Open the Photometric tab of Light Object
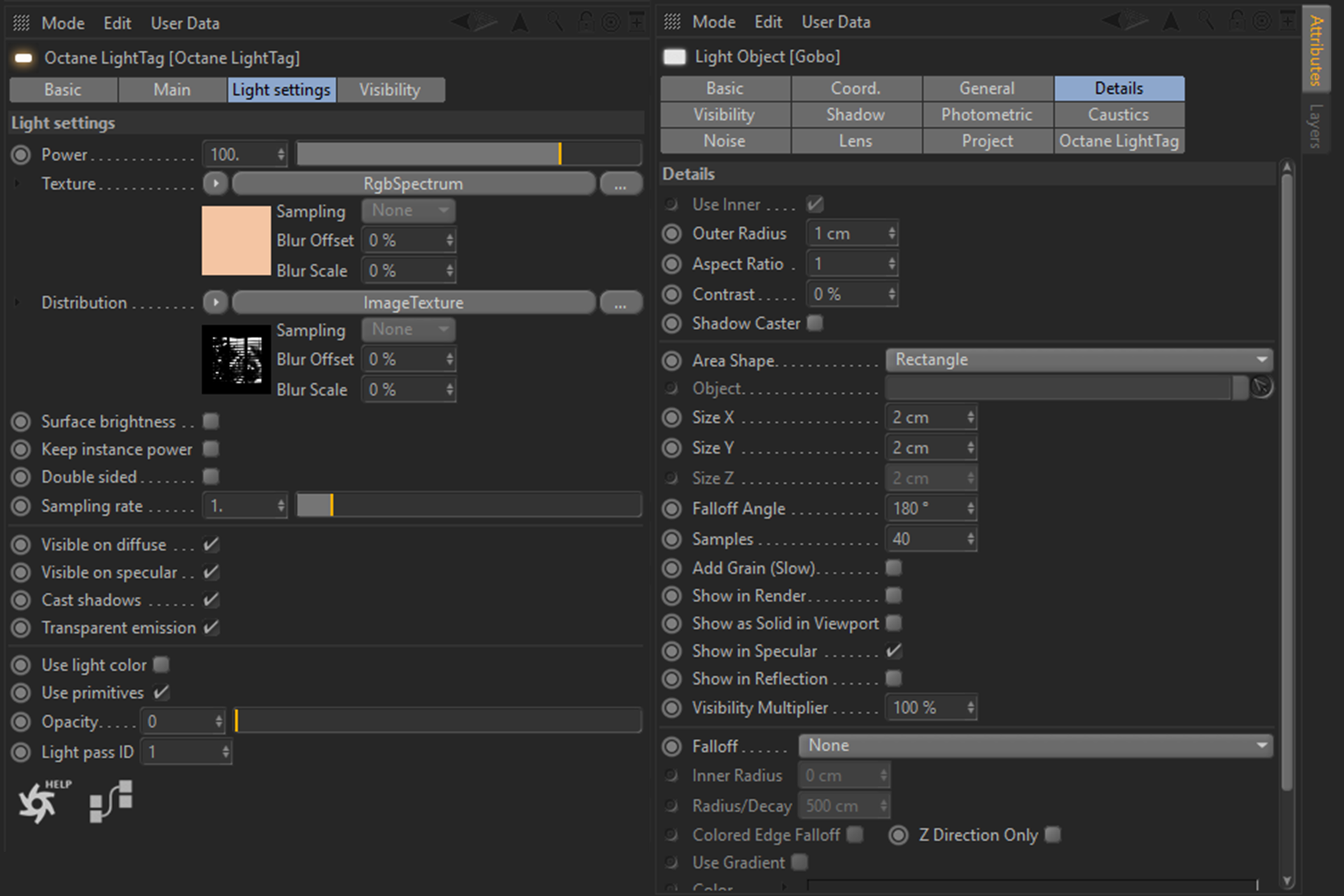This screenshot has height=896, width=1344. 986,115
